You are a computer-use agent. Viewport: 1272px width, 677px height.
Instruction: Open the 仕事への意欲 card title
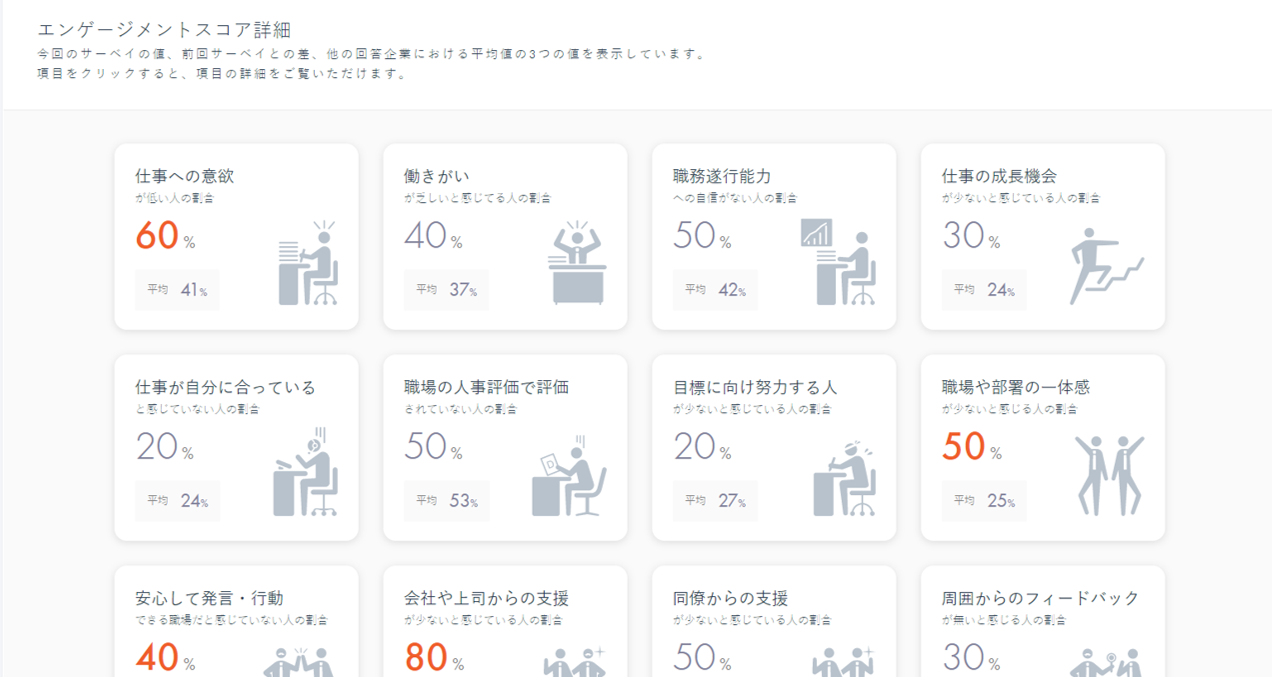pos(185,176)
